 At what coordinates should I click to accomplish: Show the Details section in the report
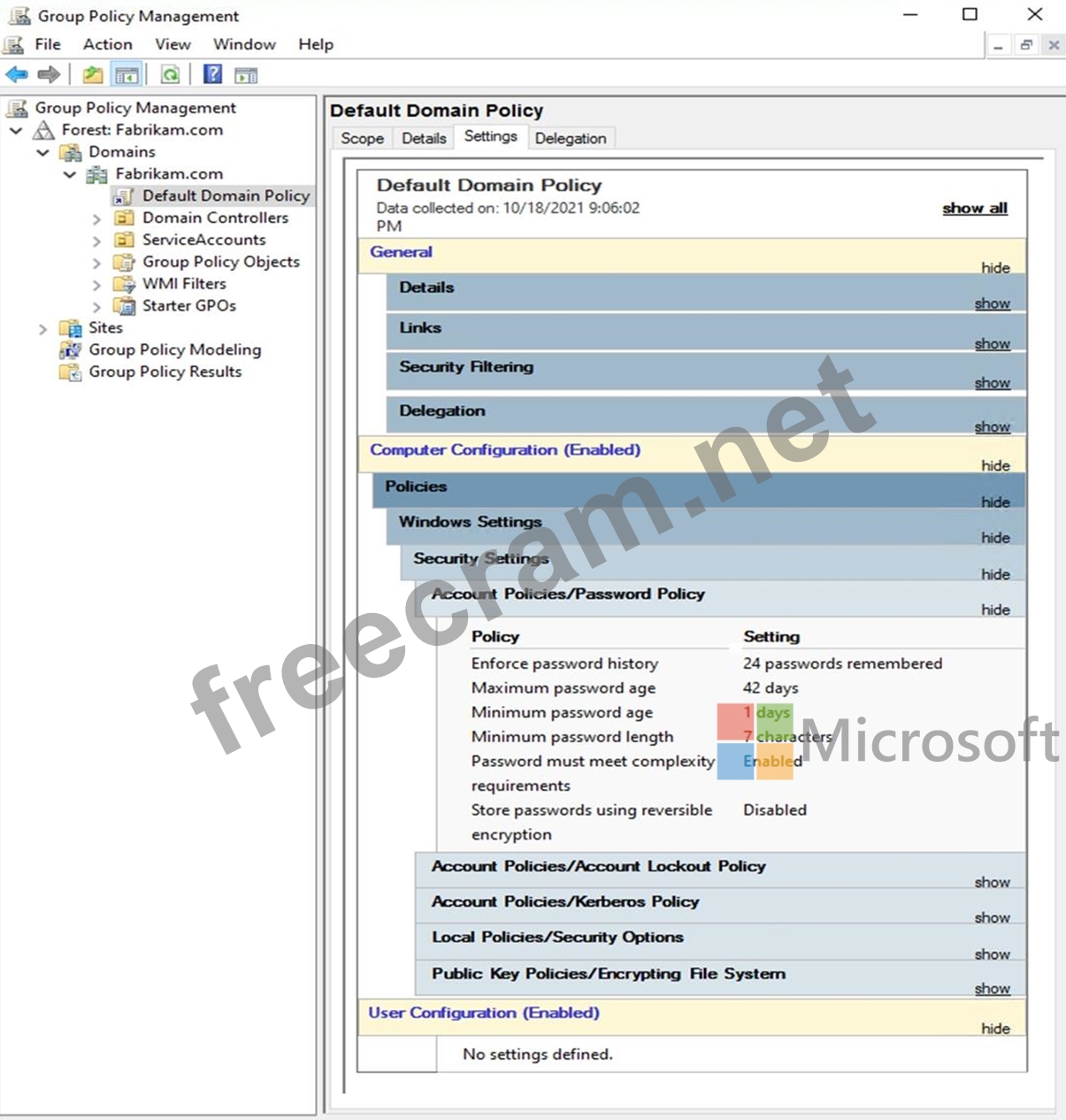pos(993,303)
